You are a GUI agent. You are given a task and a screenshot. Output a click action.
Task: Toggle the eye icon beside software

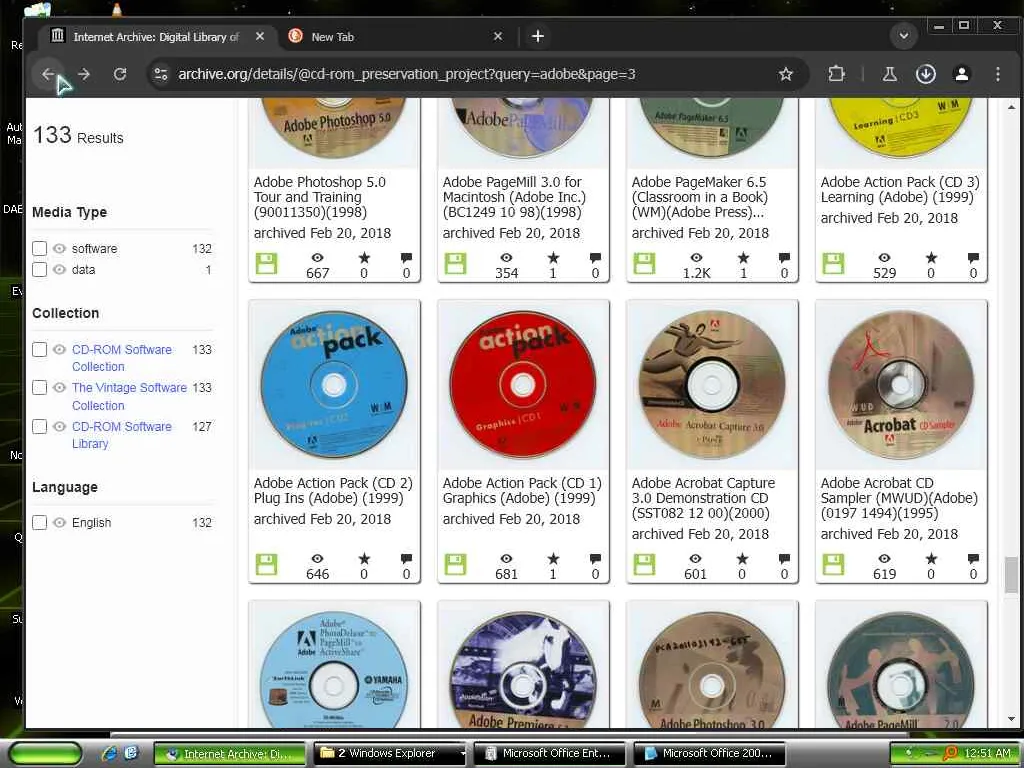59,249
